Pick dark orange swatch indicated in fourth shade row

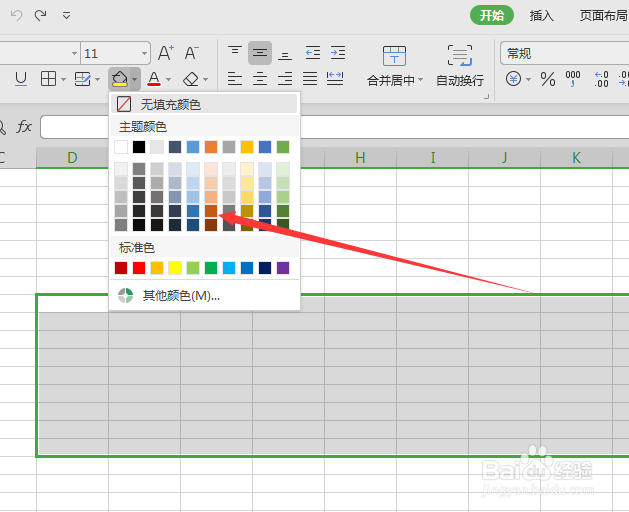(211, 211)
